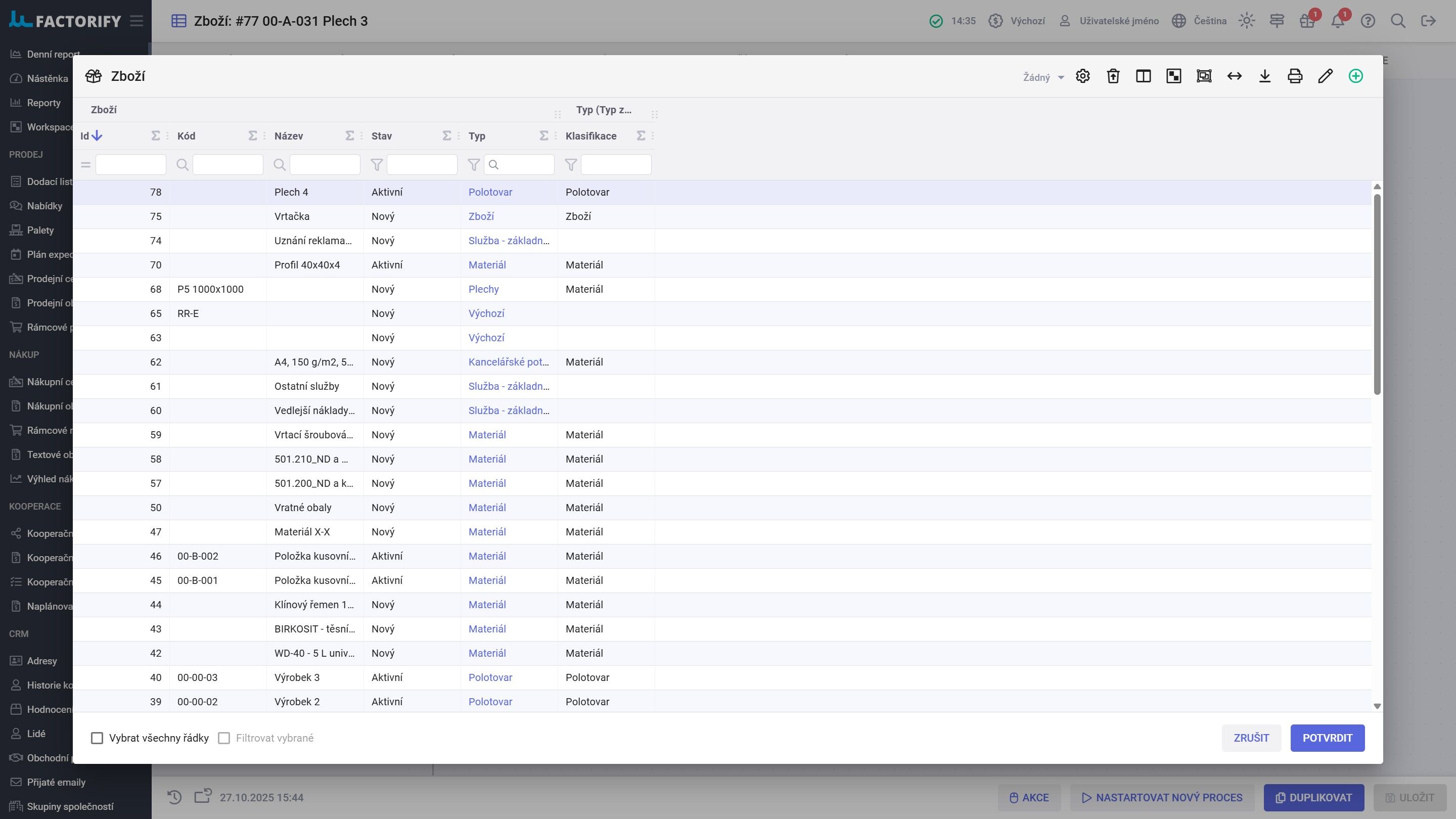Click the print icon in dialog toolbar

(1295, 76)
